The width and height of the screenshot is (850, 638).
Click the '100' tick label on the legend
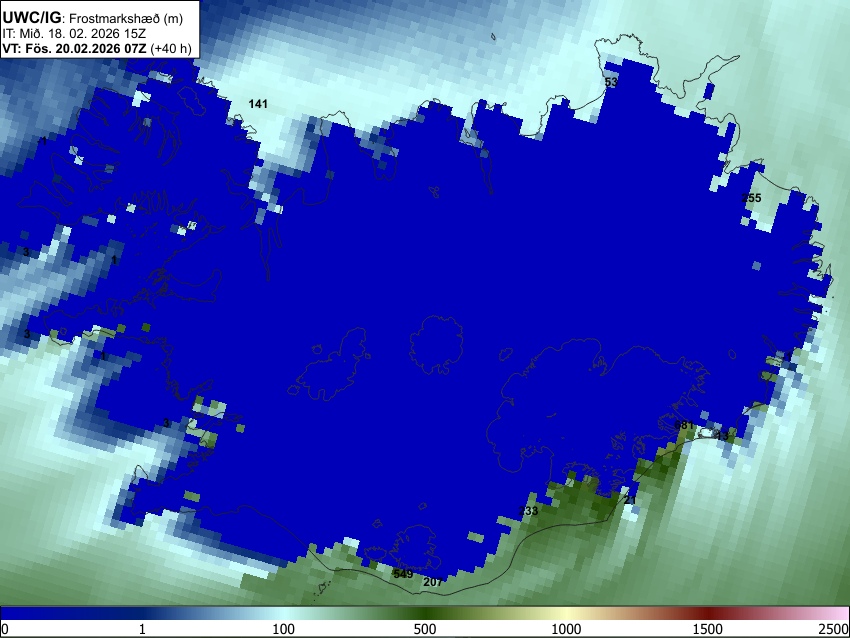[x=283, y=629]
